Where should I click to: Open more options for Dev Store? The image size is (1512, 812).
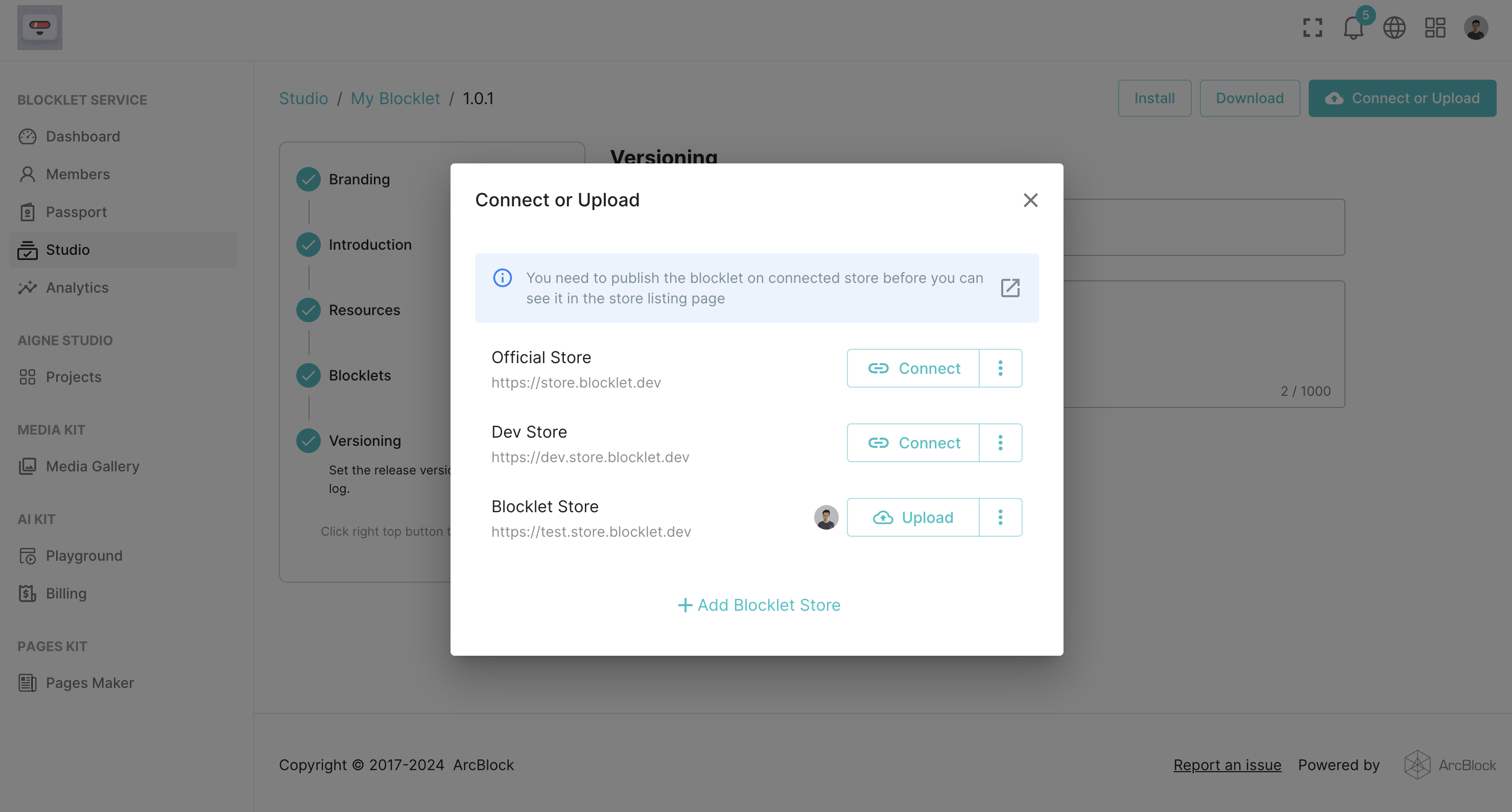(x=1001, y=443)
